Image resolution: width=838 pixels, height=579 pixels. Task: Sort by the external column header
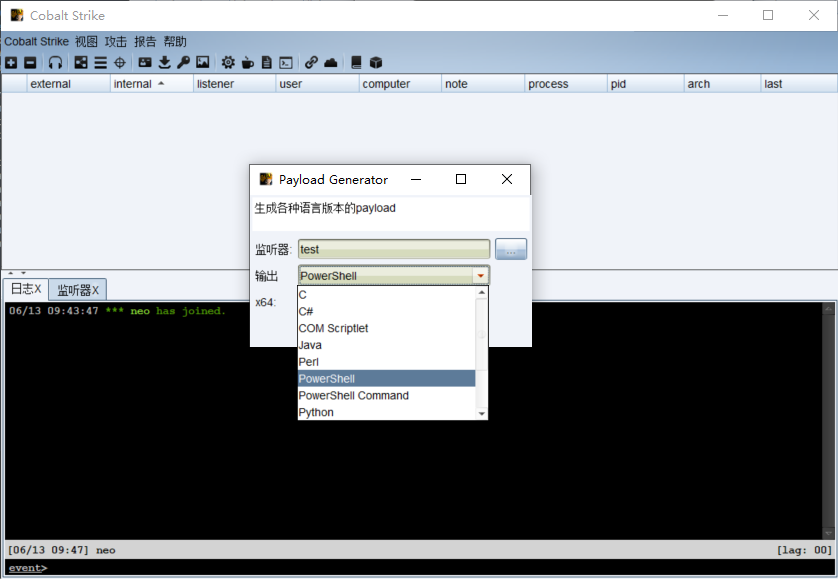pos(68,84)
